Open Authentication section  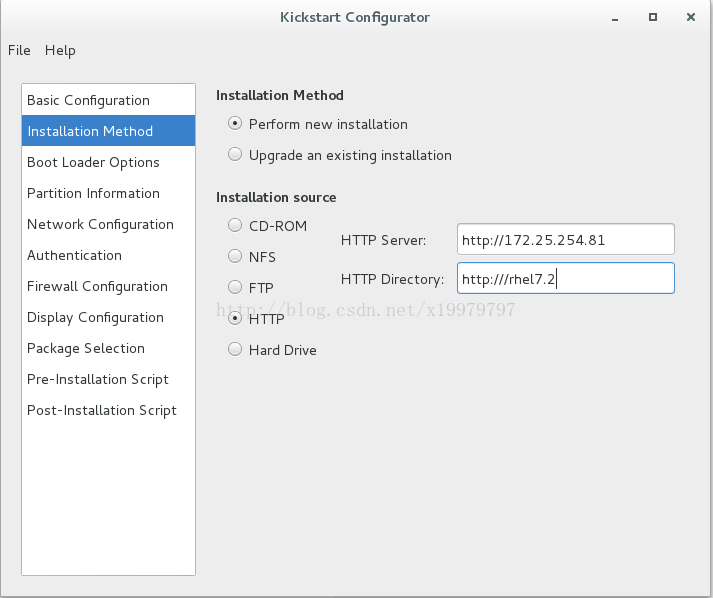pyautogui.click(x=108, y=255)
